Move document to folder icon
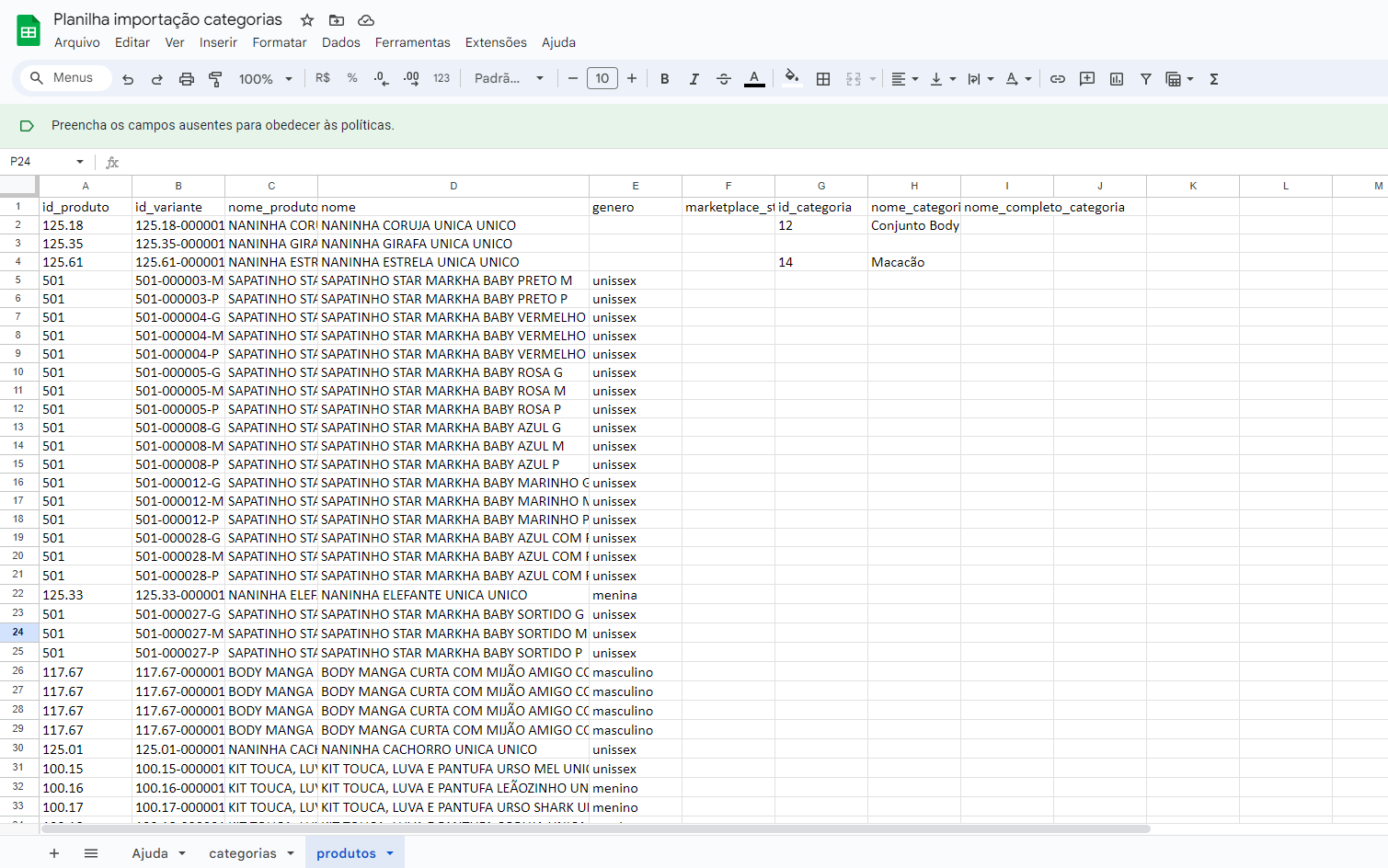 337,20
